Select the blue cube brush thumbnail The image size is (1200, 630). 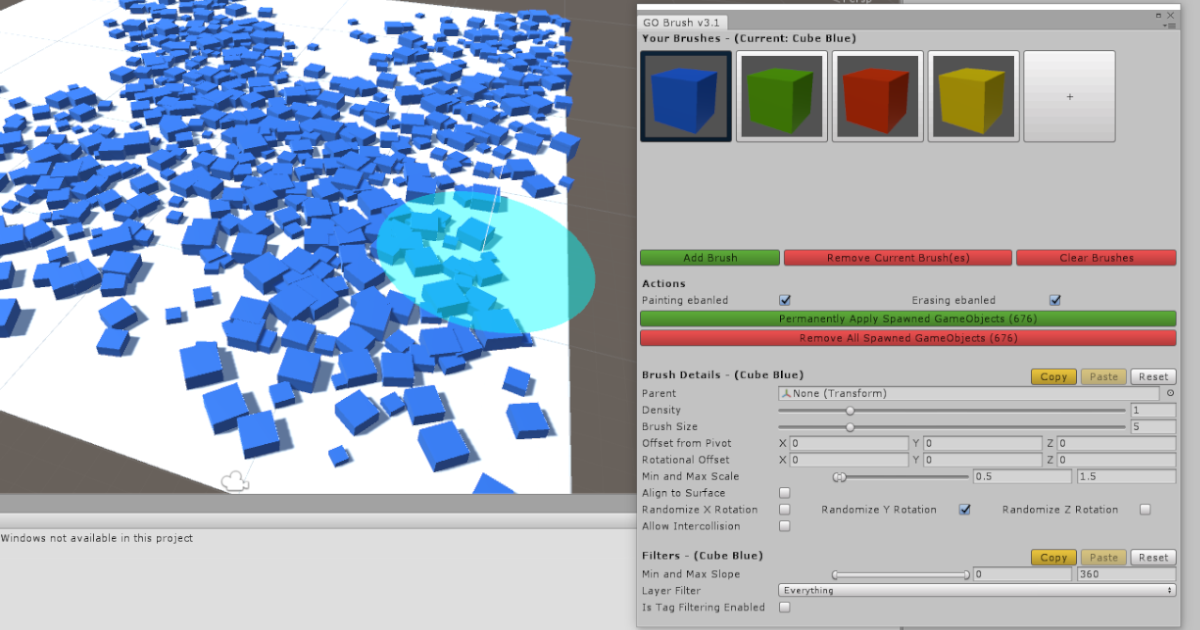pyautogui.click(x=685, y=95)
